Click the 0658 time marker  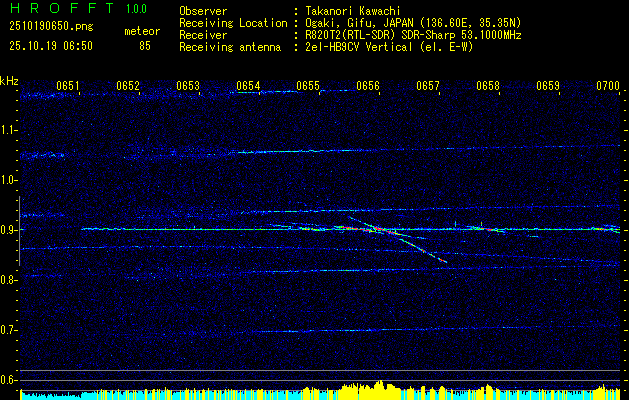coord(488,86)
